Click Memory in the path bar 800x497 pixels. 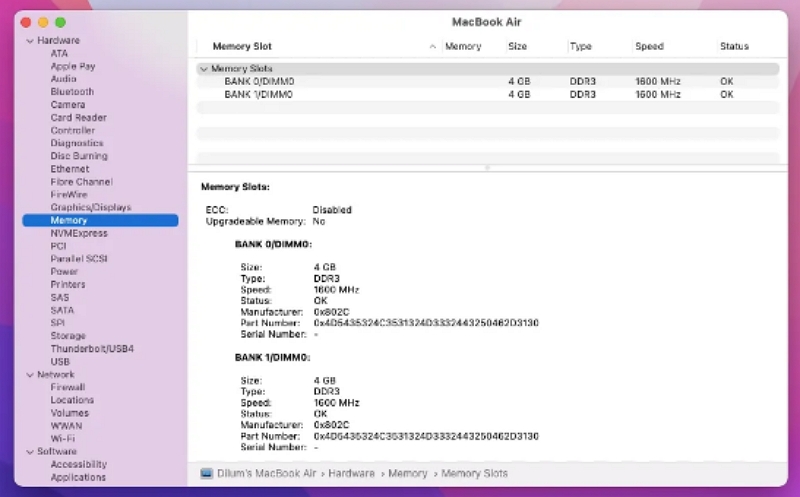(x=408, y=474)
